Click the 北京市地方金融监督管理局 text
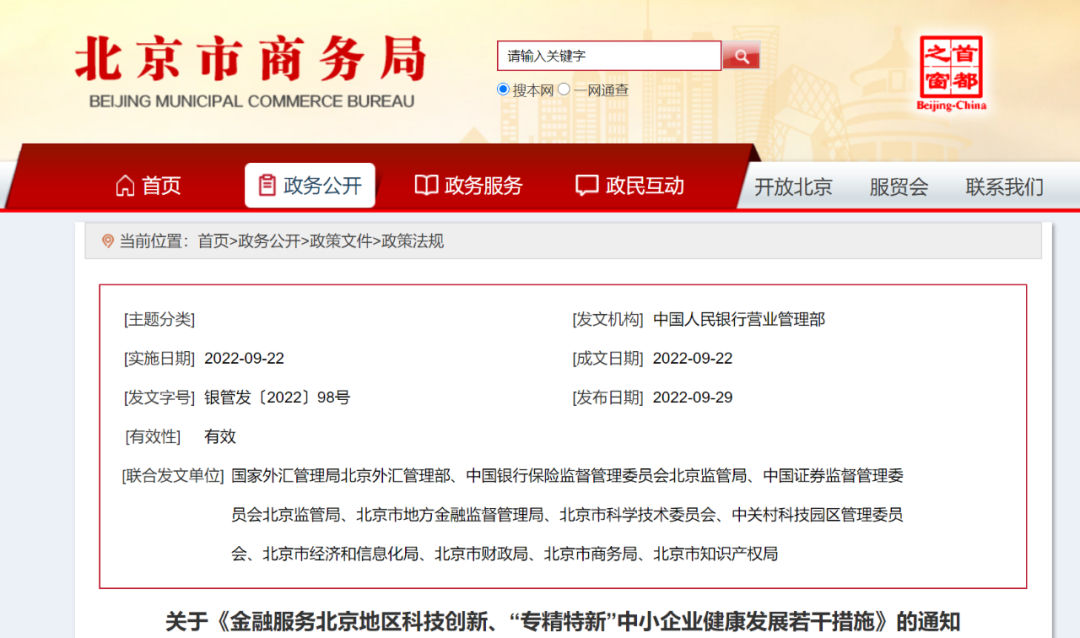Screen dimensions: 1080x638 tap(450, 515)
